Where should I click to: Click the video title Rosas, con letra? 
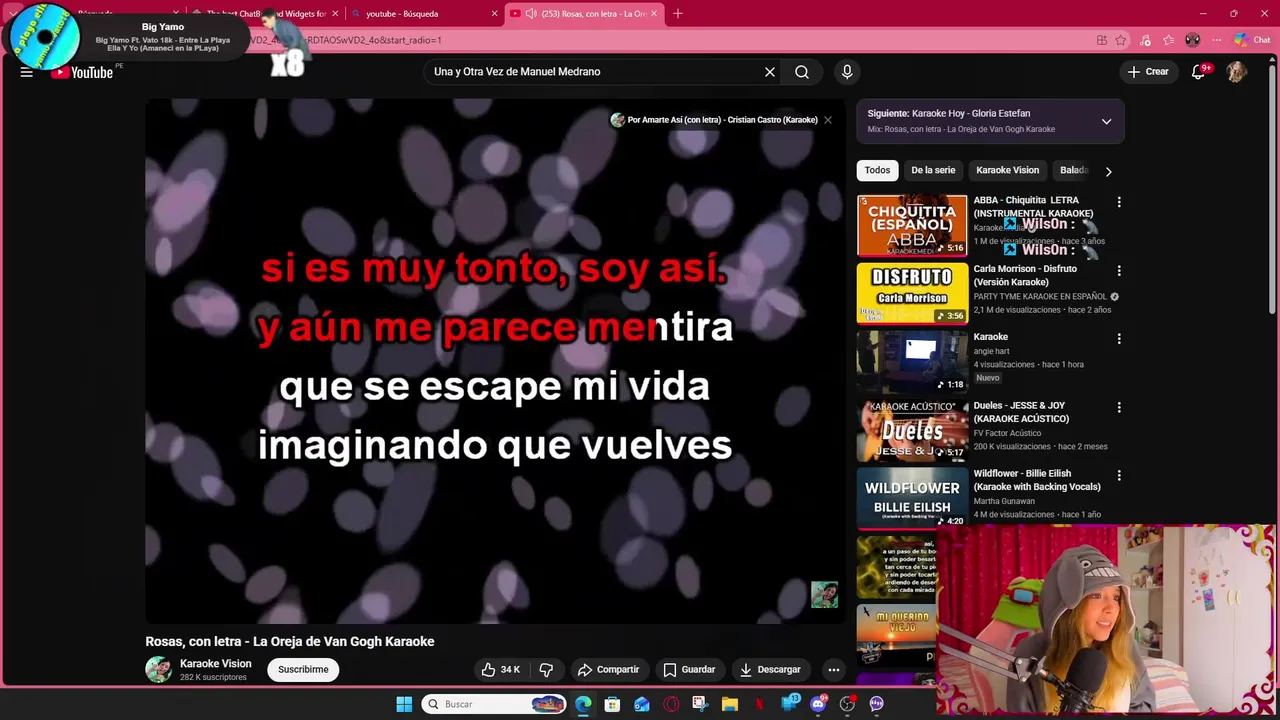click(290, 642)
